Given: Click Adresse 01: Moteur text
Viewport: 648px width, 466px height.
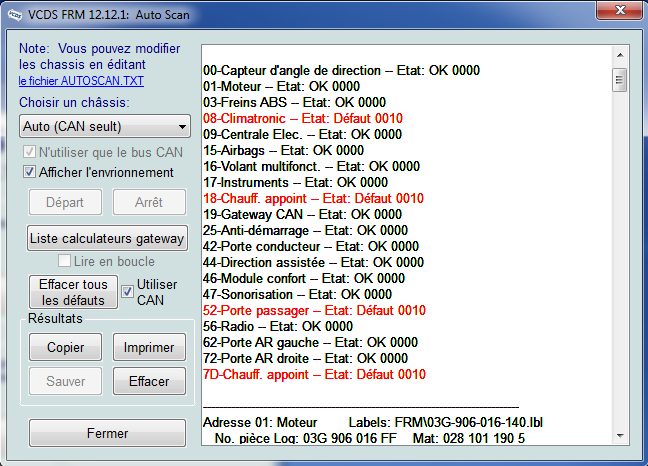Looking at the screenshot, I should 260,422.
